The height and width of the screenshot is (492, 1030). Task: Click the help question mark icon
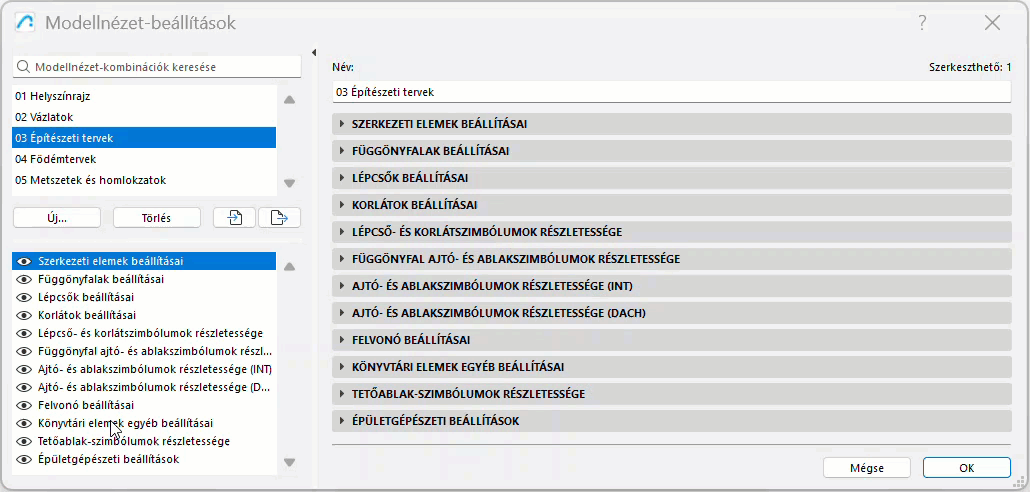922,24
